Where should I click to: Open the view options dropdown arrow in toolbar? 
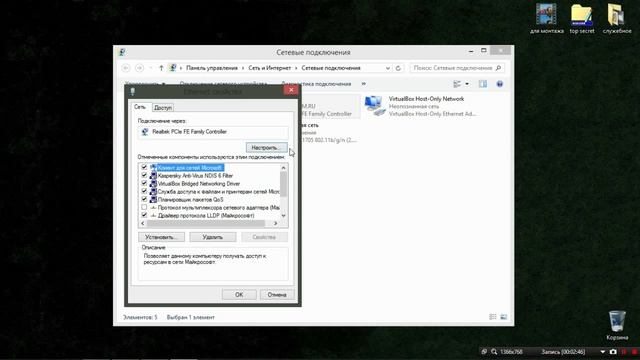tap(467, 84)
